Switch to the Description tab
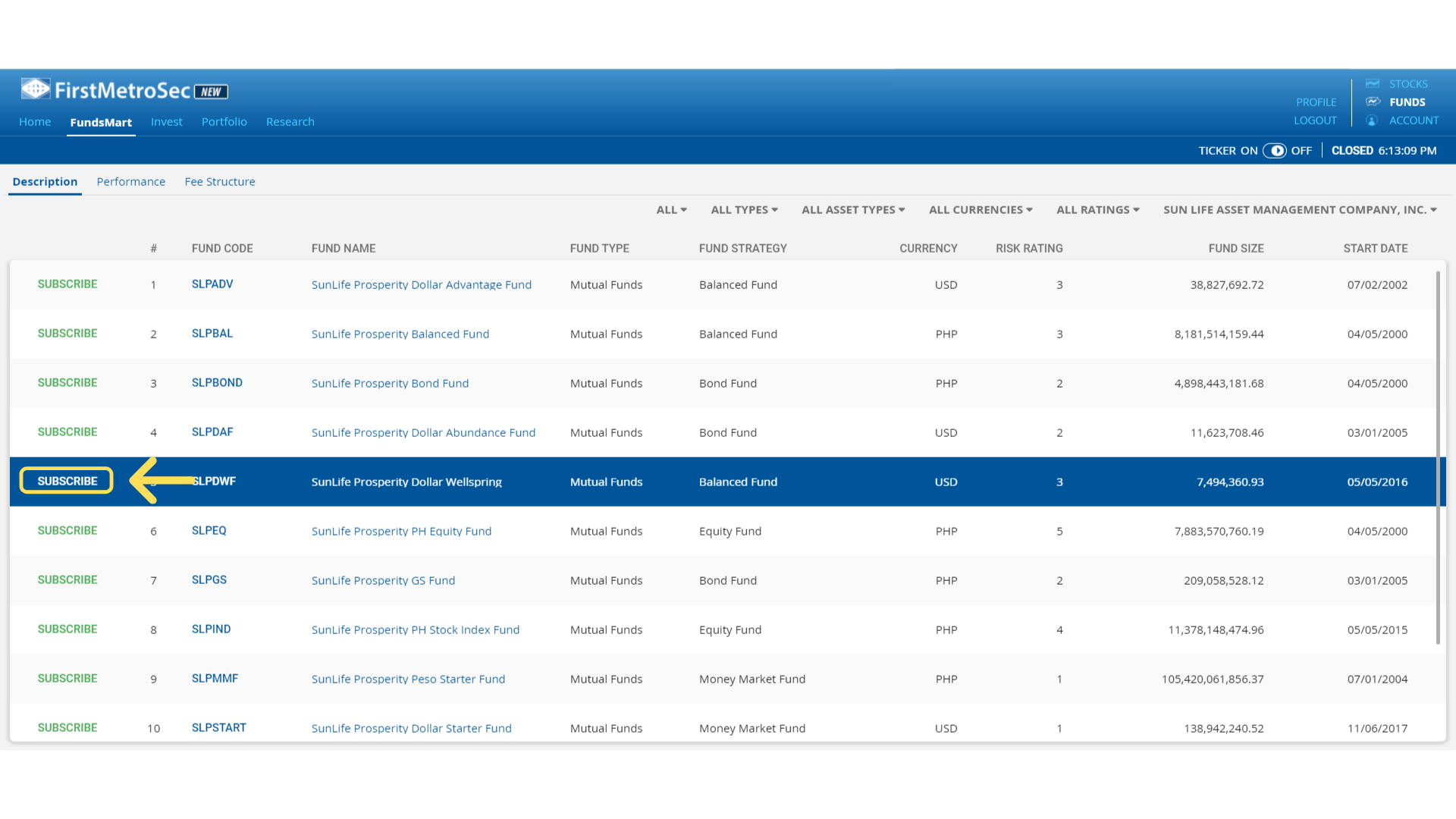 coord(45,182)
